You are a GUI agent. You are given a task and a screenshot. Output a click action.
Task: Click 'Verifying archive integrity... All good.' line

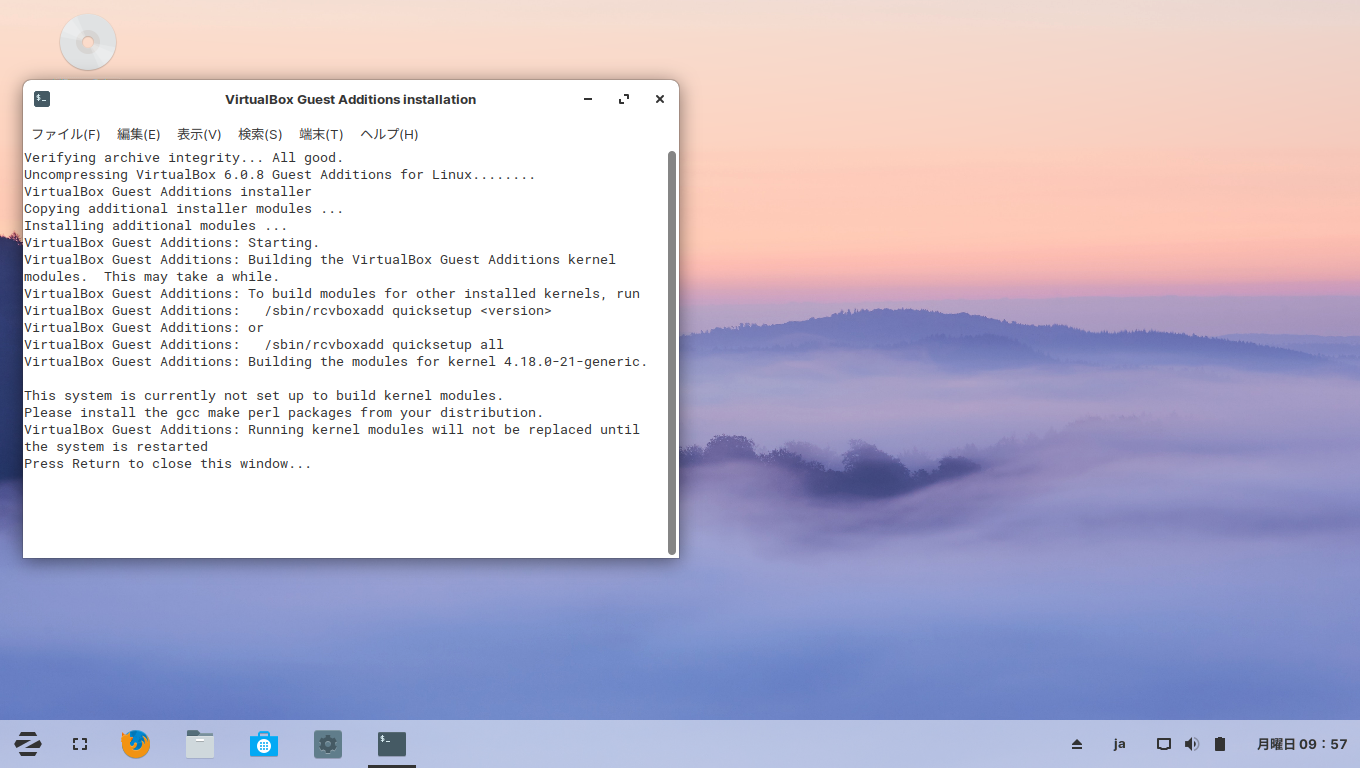(x=184, y=158)
